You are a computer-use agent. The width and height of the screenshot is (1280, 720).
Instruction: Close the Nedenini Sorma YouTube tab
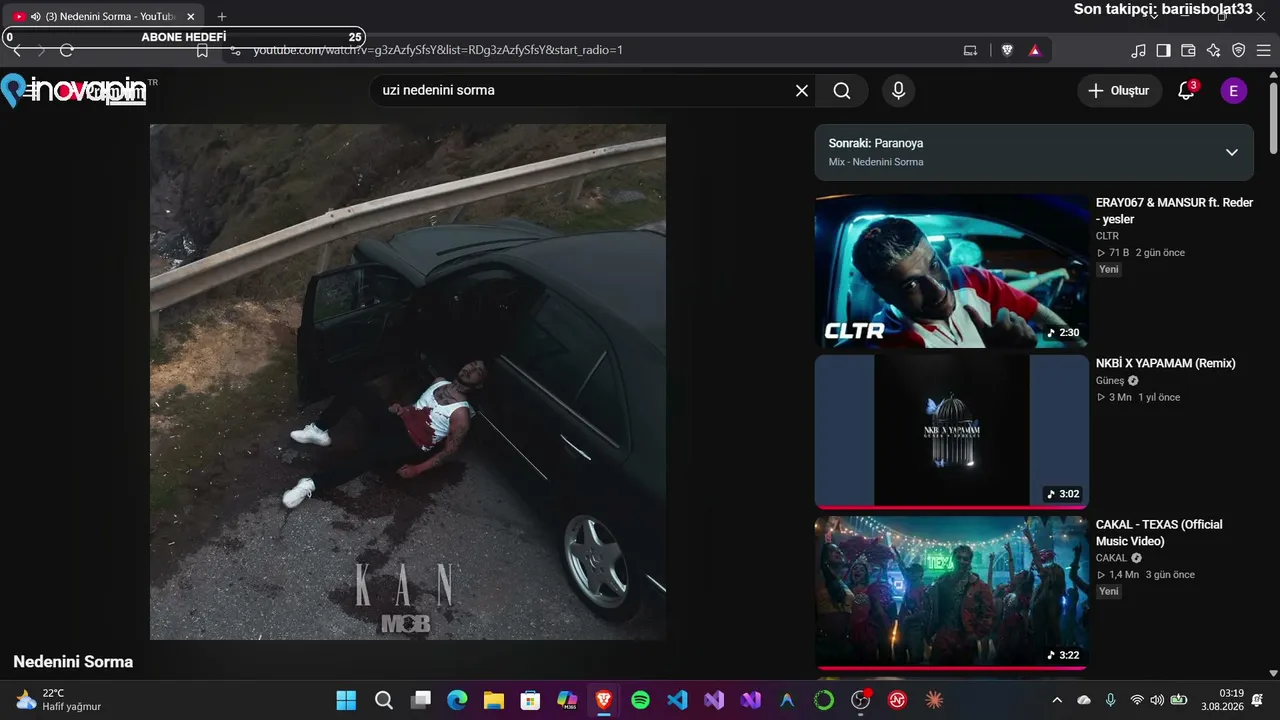click(x=191, y=17)
